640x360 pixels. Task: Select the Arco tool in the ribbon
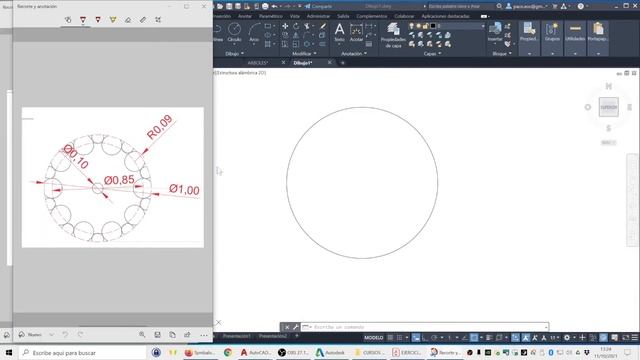pos(254,32)
